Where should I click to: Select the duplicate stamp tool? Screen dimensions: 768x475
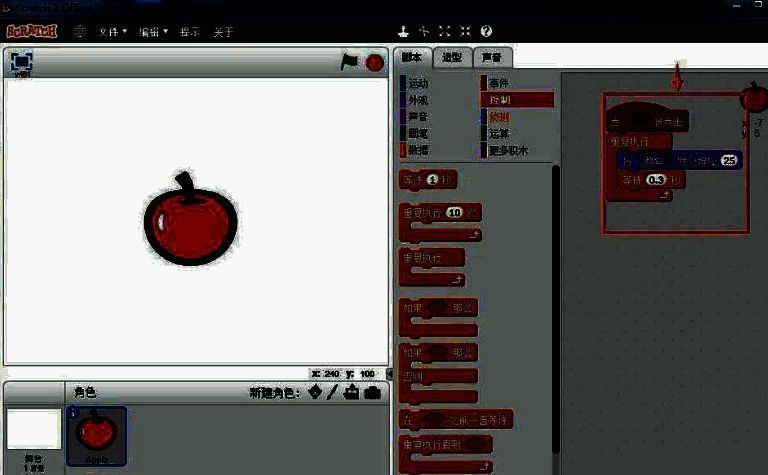403,32
